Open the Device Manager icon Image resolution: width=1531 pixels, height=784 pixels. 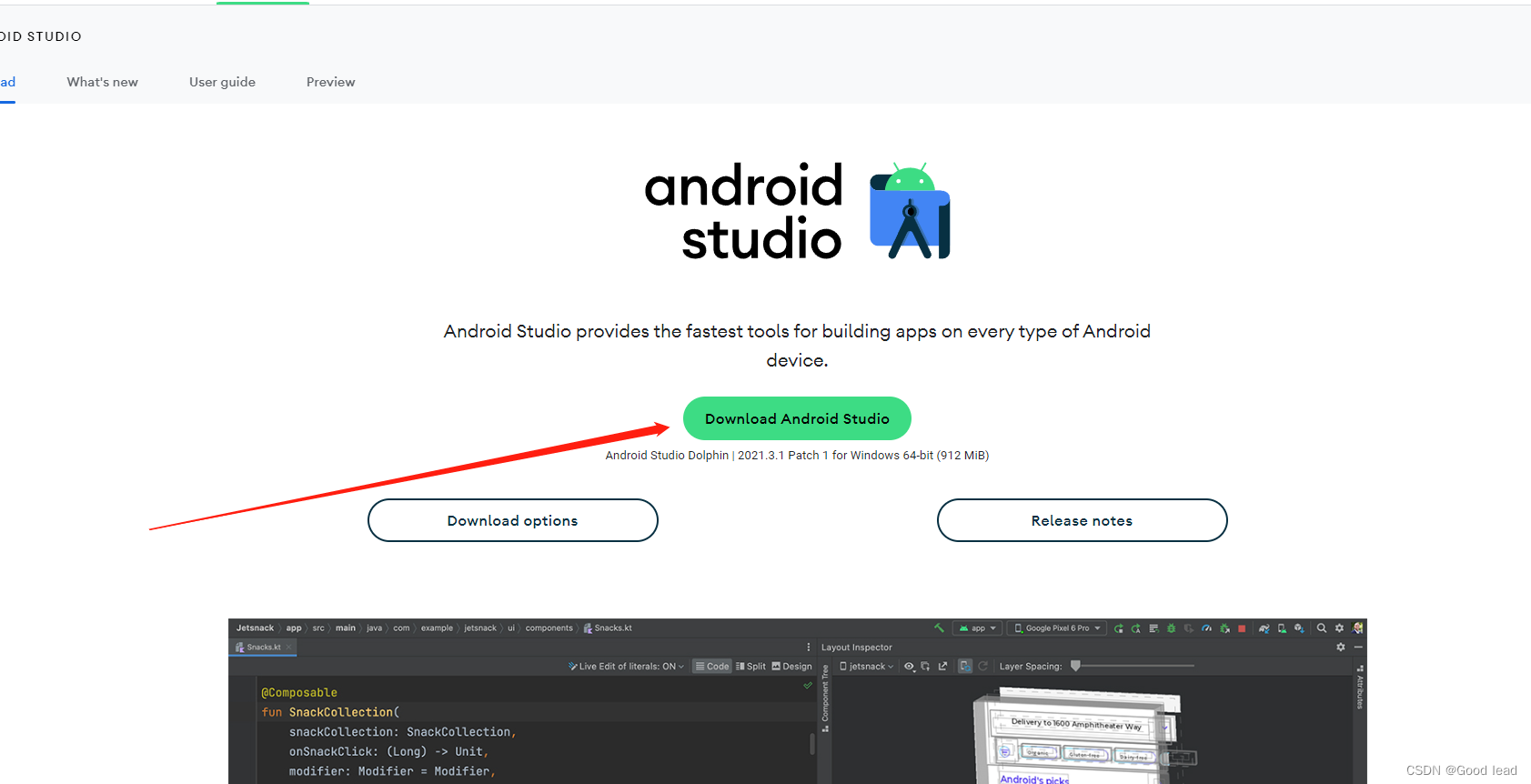coord(1282,628)
